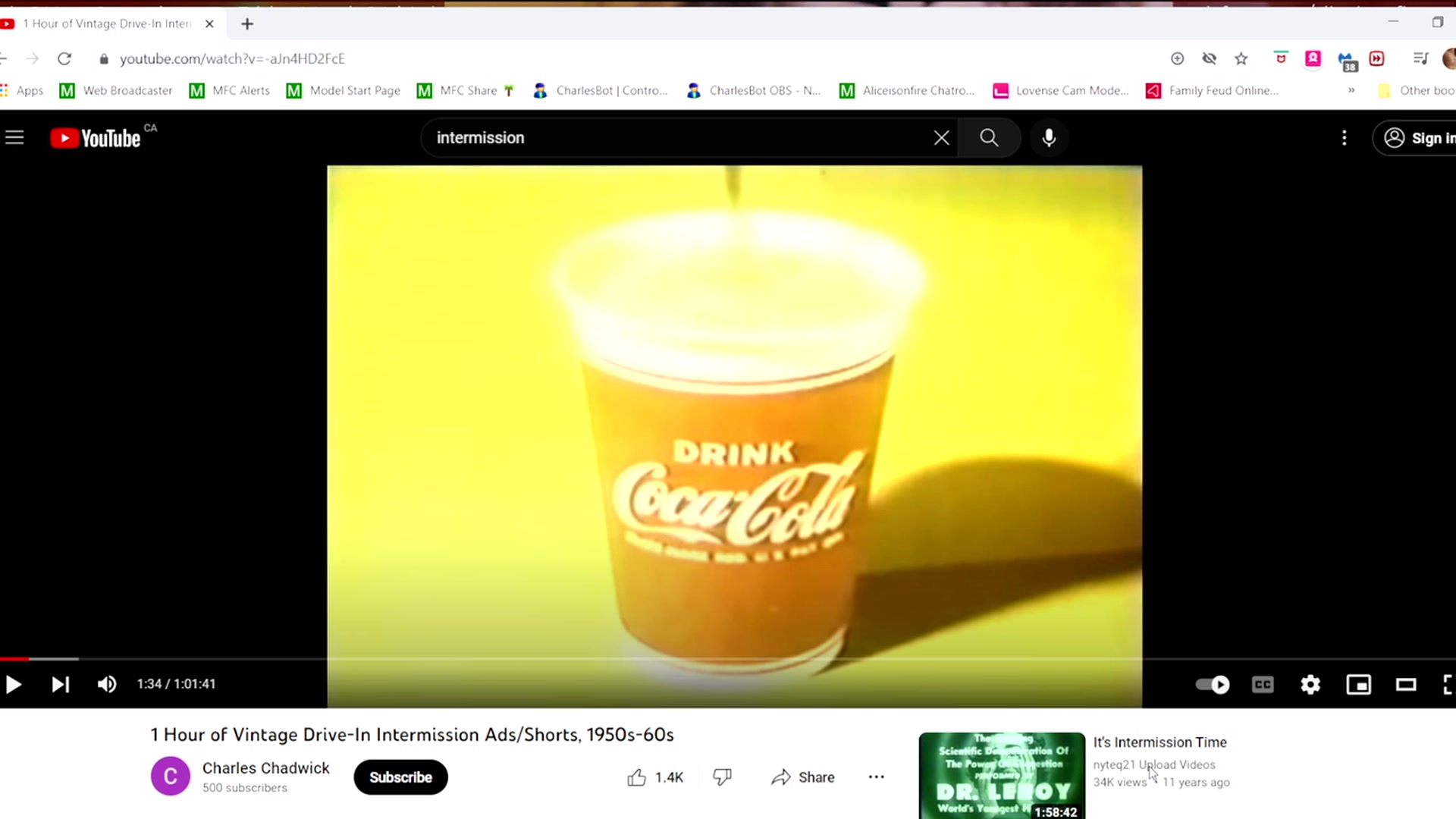Open the red fast-forward extension icon
Screen dimensions: 1456x819
point(1377,58)
